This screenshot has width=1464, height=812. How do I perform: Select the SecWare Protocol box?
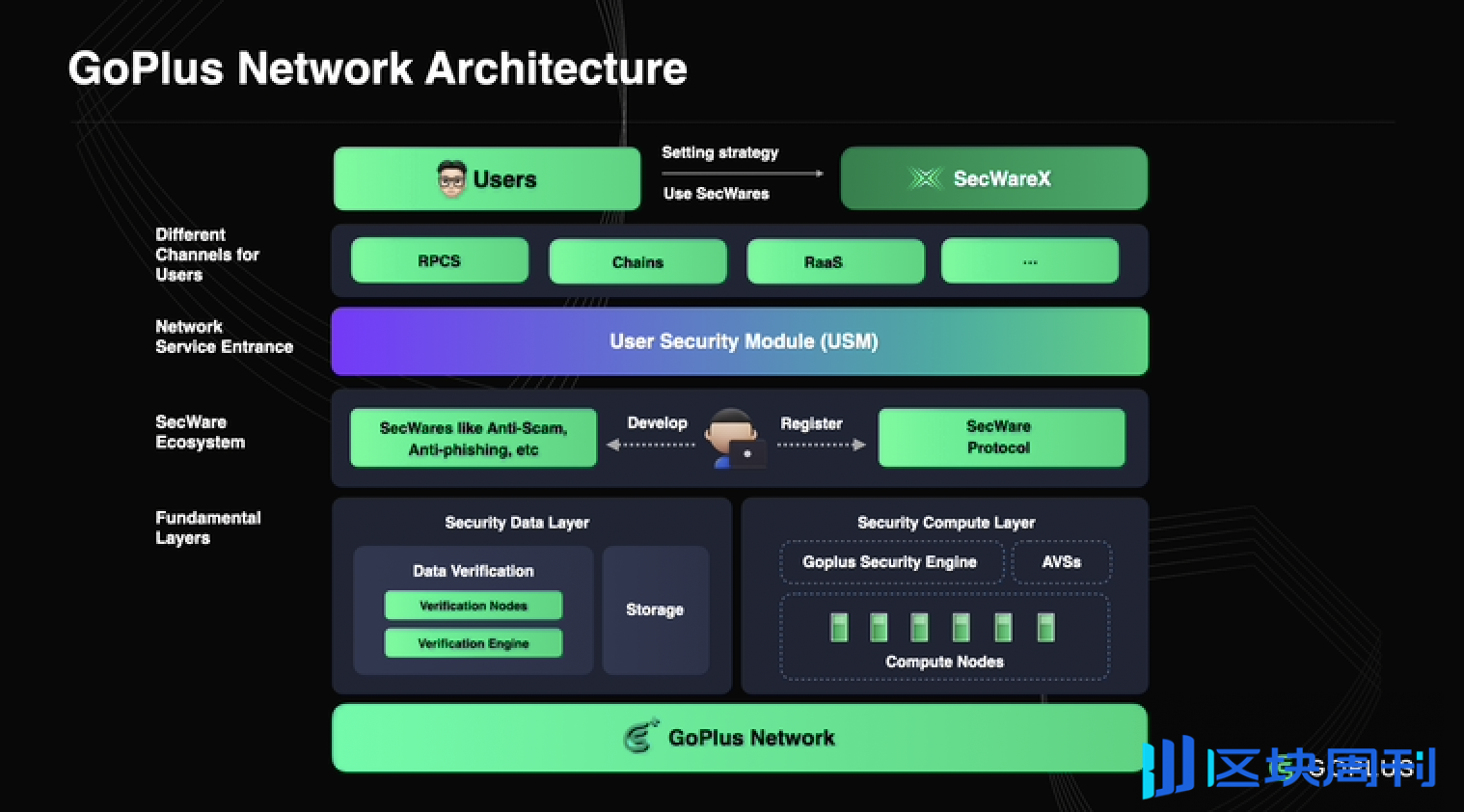click(1001, 437)
